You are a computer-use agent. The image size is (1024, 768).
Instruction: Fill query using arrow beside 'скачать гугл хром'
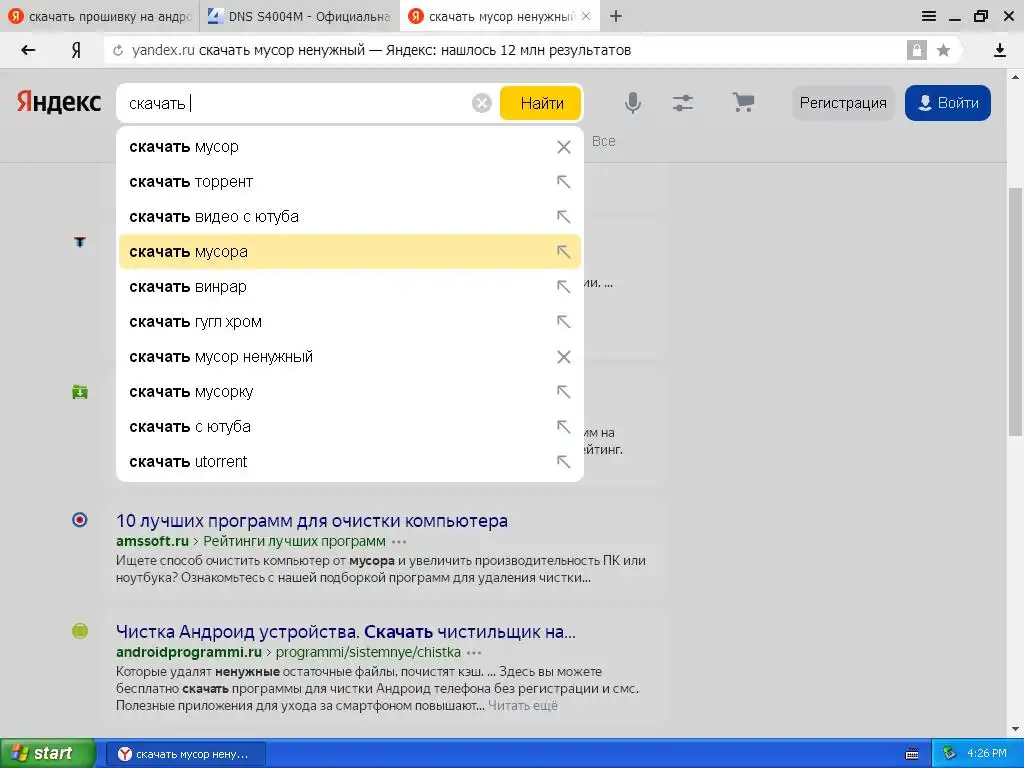pos(564,322)
